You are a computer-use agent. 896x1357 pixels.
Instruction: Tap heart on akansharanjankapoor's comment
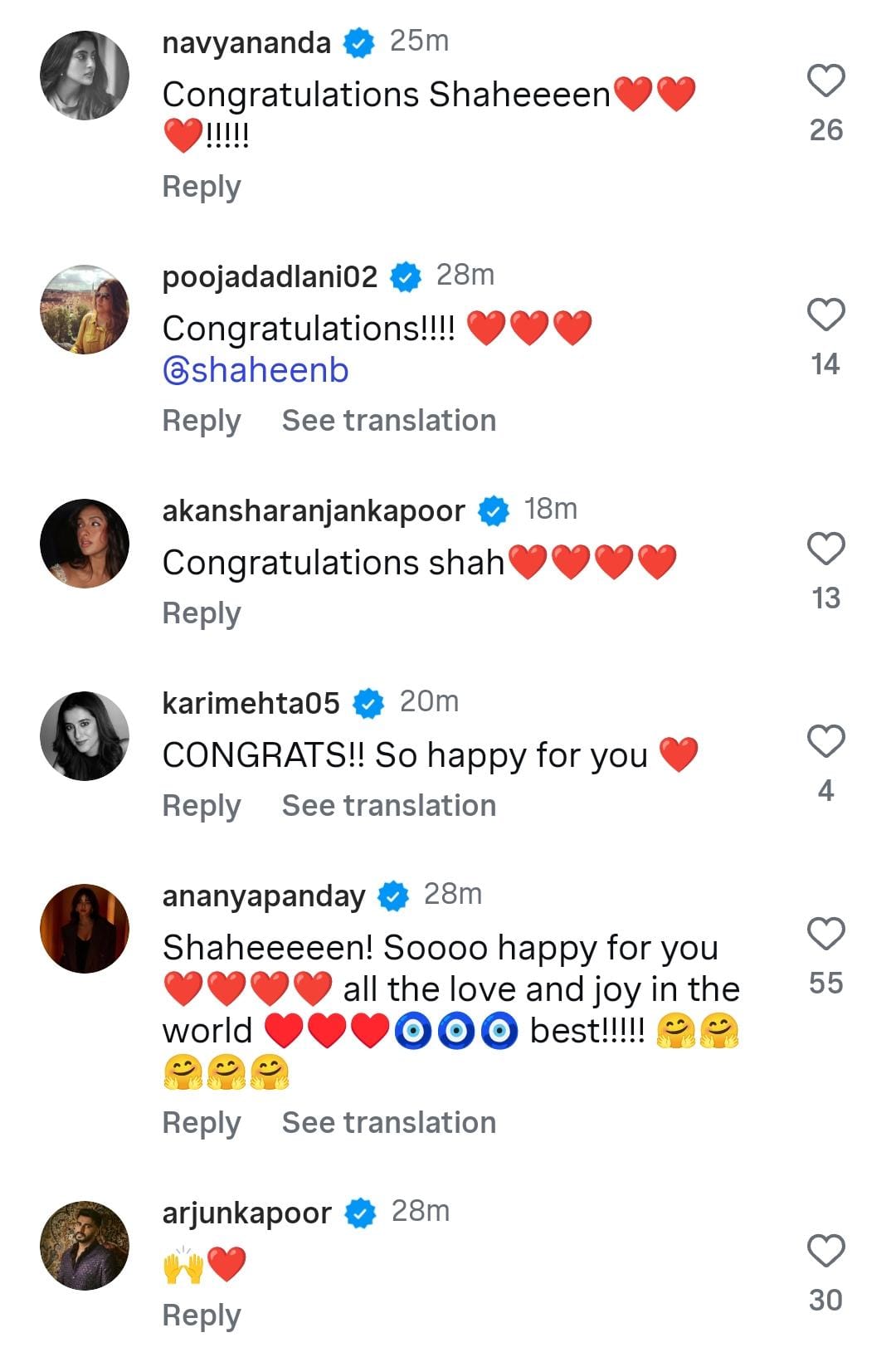click(825, 549)
